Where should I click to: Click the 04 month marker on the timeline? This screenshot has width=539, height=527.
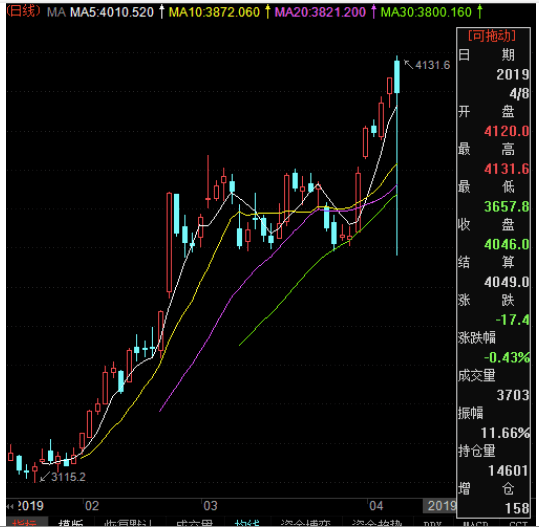pos(376,506)
